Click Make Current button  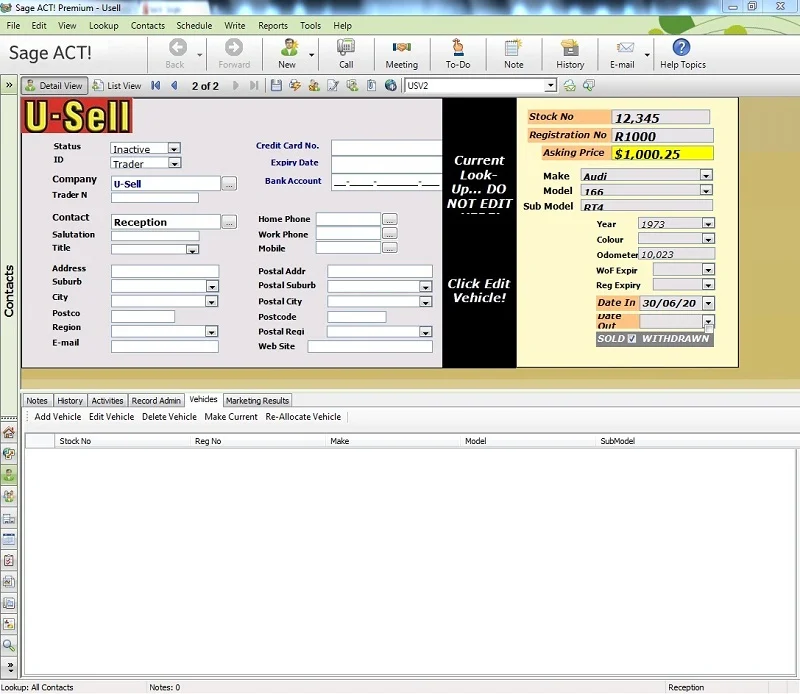pyautogui.click(x=231, y=417)
